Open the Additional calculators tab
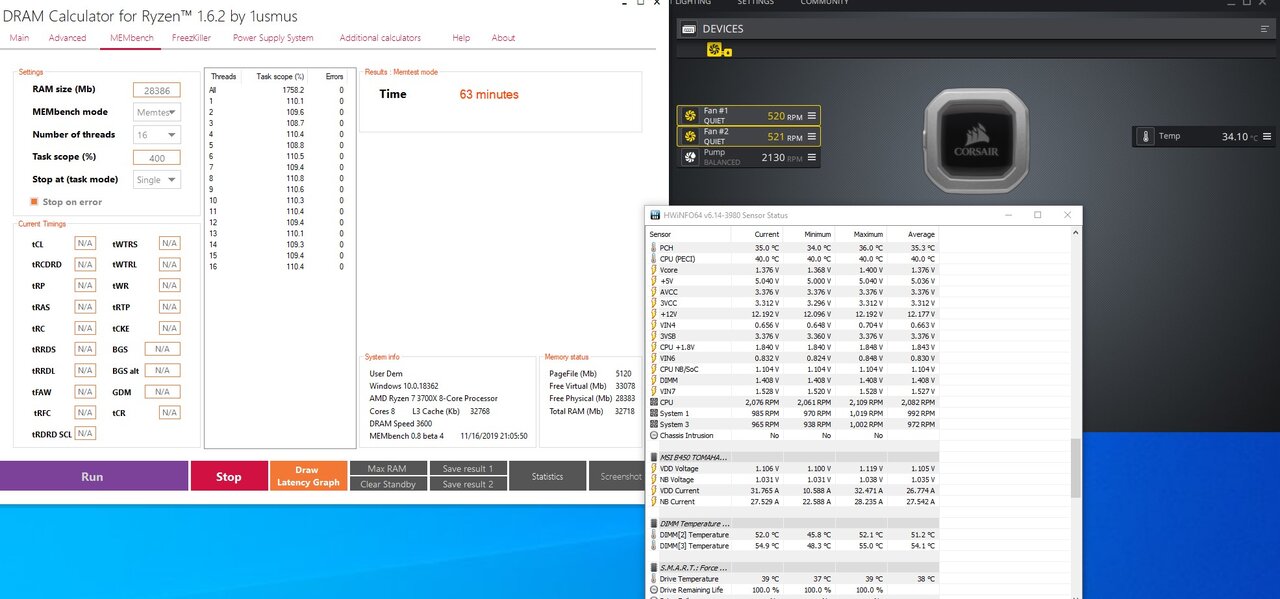 (380, 38)
